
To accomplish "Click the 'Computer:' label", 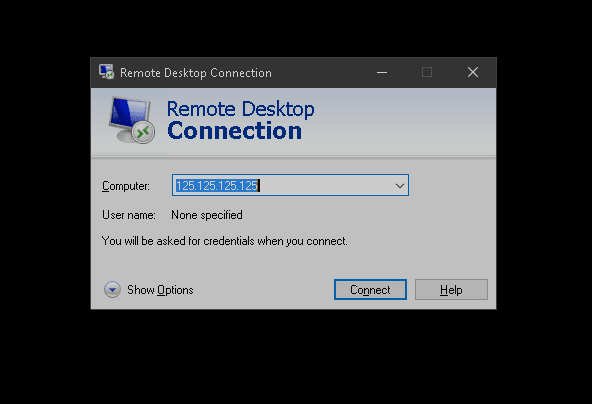I will pyautogui.click(x=126, y=186).
